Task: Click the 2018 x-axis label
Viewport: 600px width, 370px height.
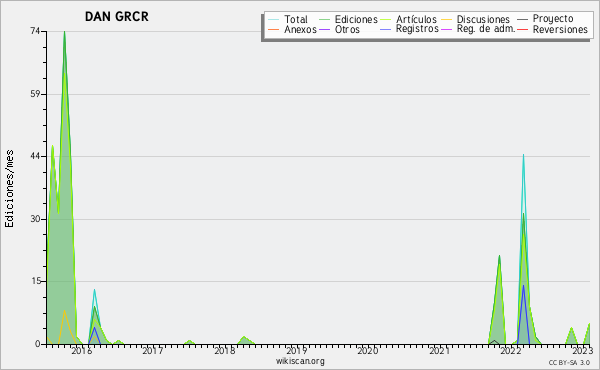Action: (225, 350)
